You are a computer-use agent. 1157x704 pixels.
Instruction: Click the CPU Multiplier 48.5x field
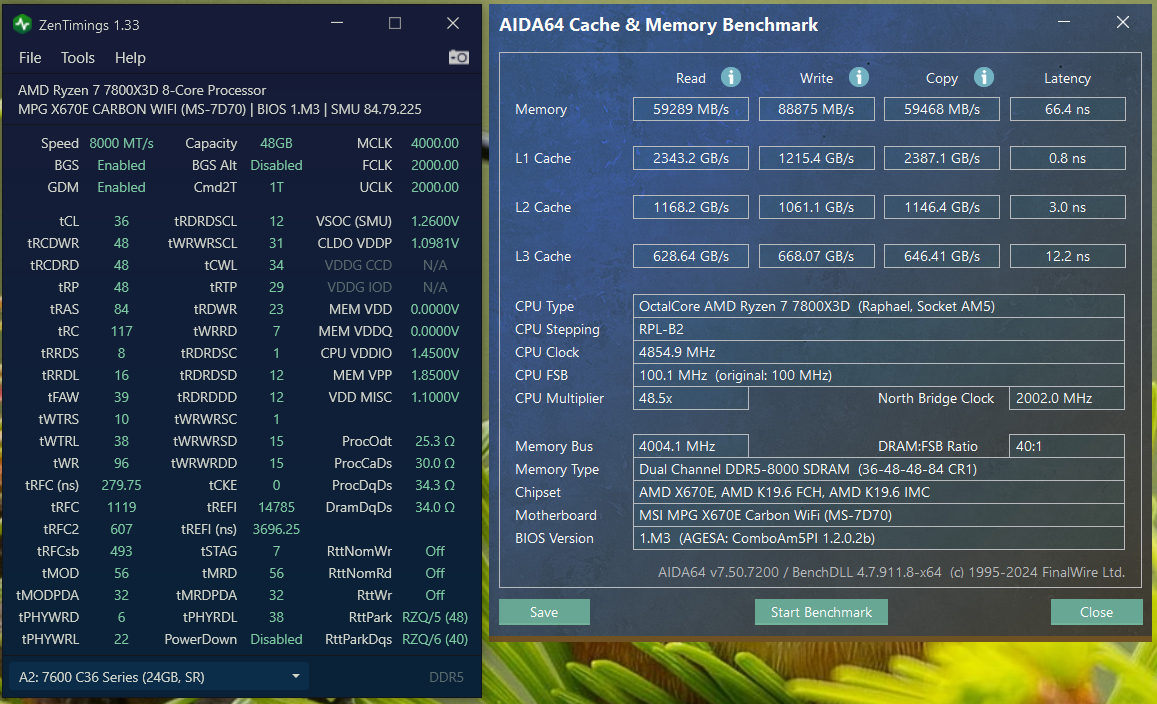click(x=691, y=398)
